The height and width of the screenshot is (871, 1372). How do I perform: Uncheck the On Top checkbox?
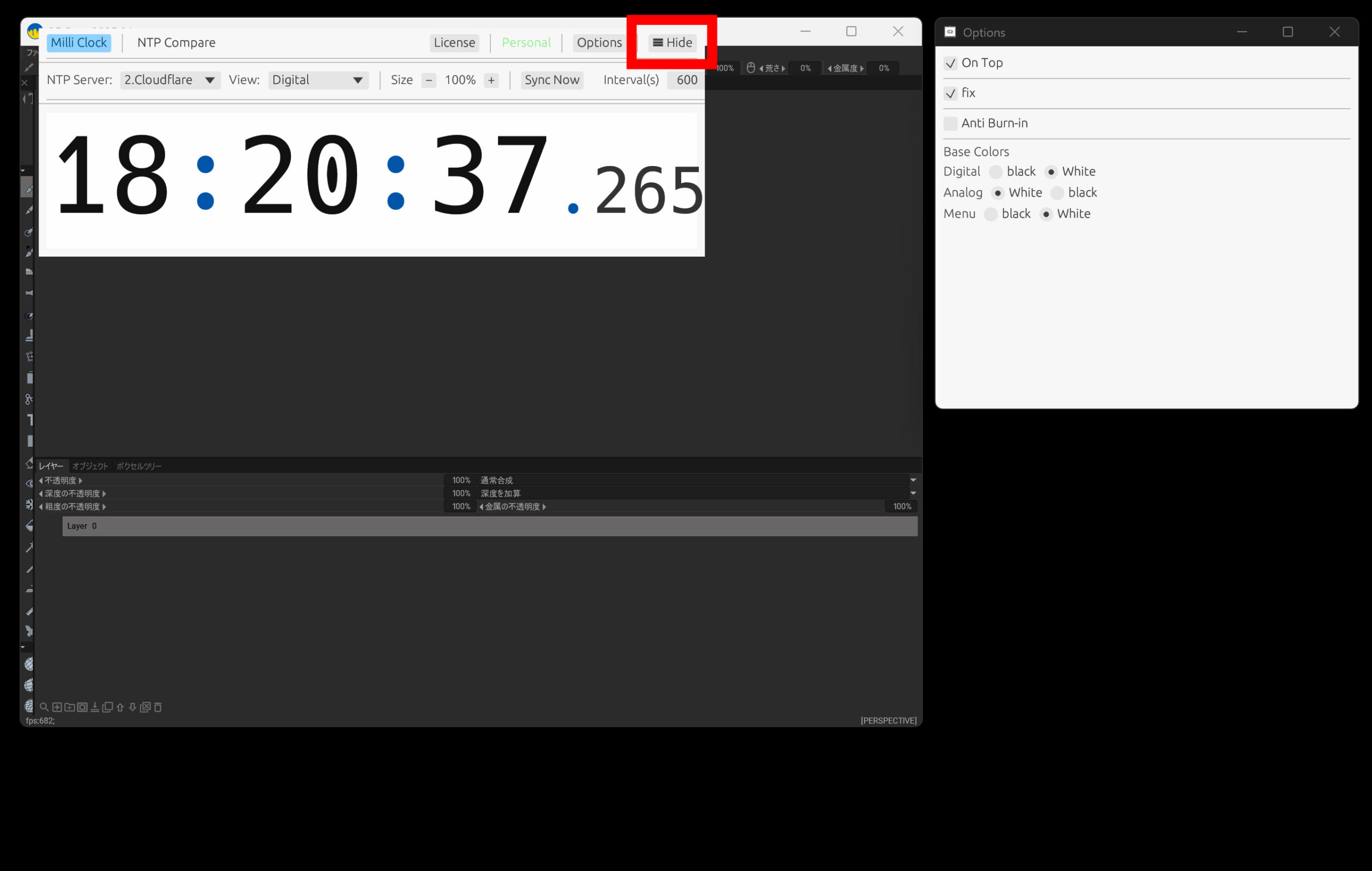[x=950, y=63]
